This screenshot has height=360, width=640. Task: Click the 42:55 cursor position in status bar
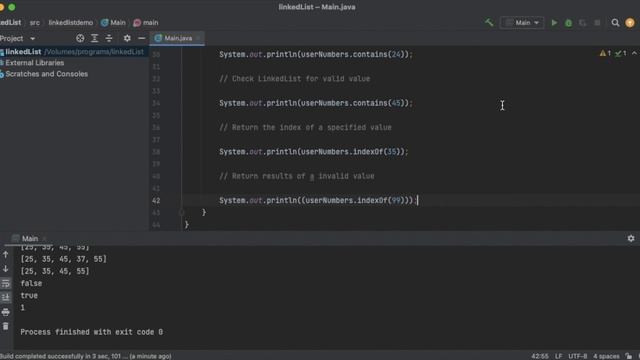pyautogui.click(x=540, y=356)
